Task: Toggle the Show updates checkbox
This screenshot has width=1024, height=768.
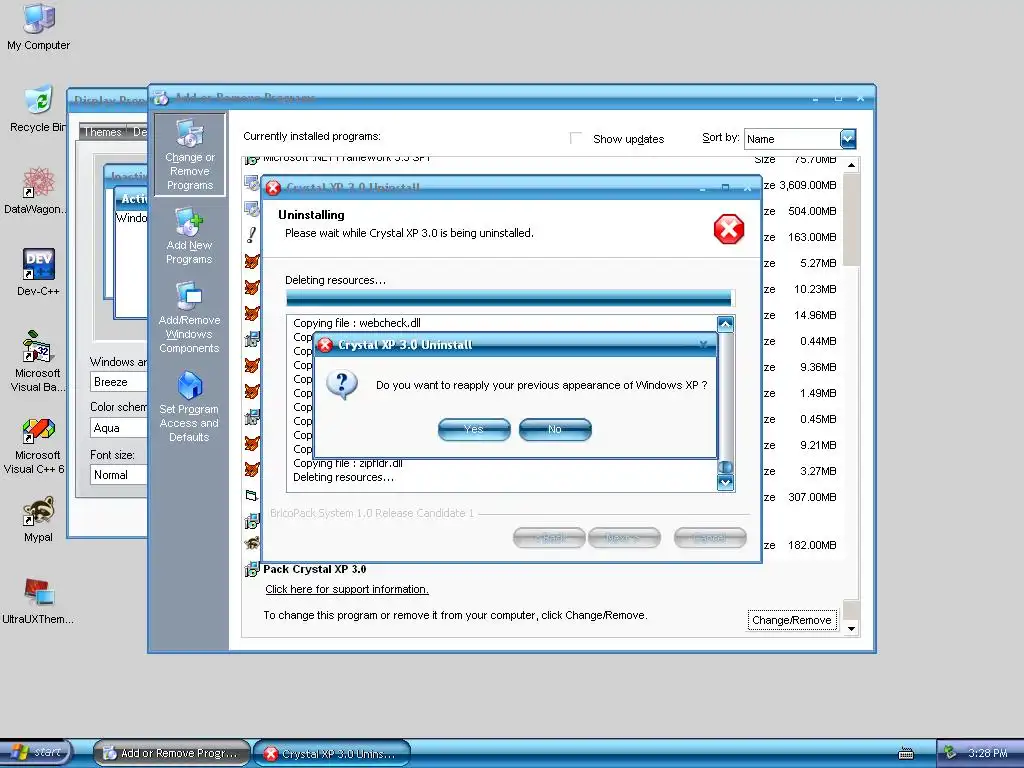Action: 575,138
